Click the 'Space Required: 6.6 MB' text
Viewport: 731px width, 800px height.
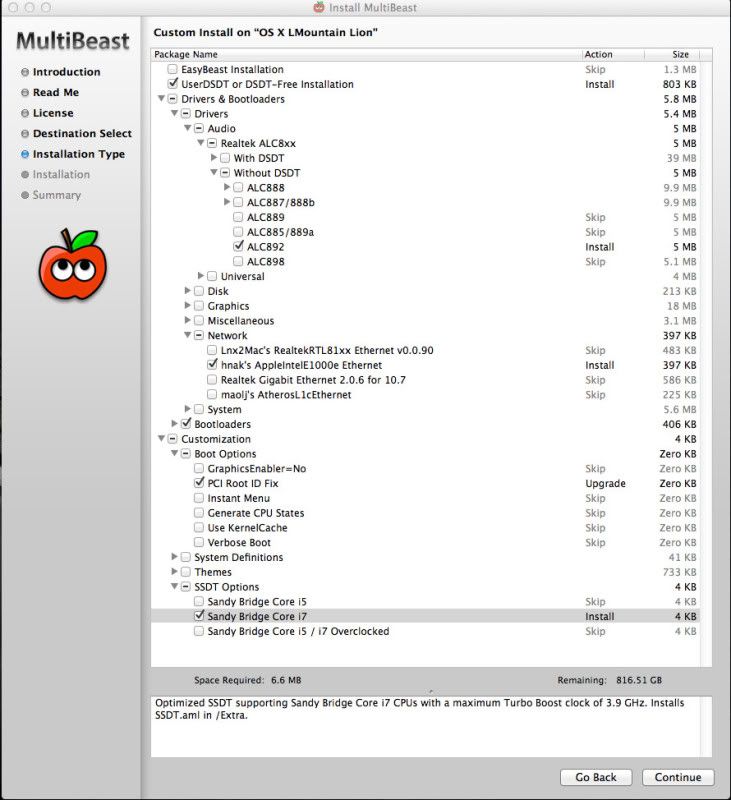pos(247,680)
